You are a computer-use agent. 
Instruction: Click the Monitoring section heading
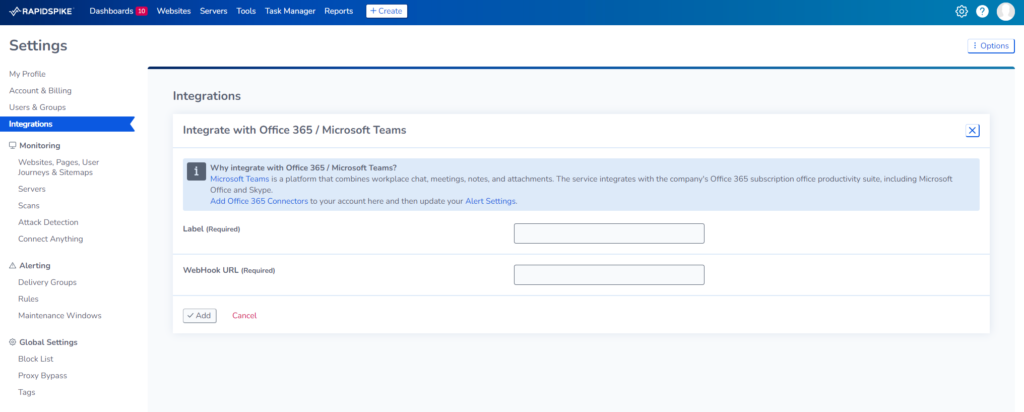coord(40,146)
